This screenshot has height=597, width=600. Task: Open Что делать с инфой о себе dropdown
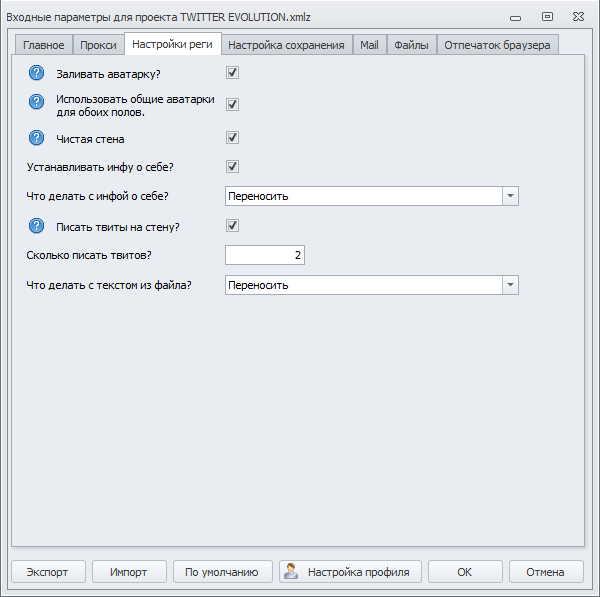[372, 196]
